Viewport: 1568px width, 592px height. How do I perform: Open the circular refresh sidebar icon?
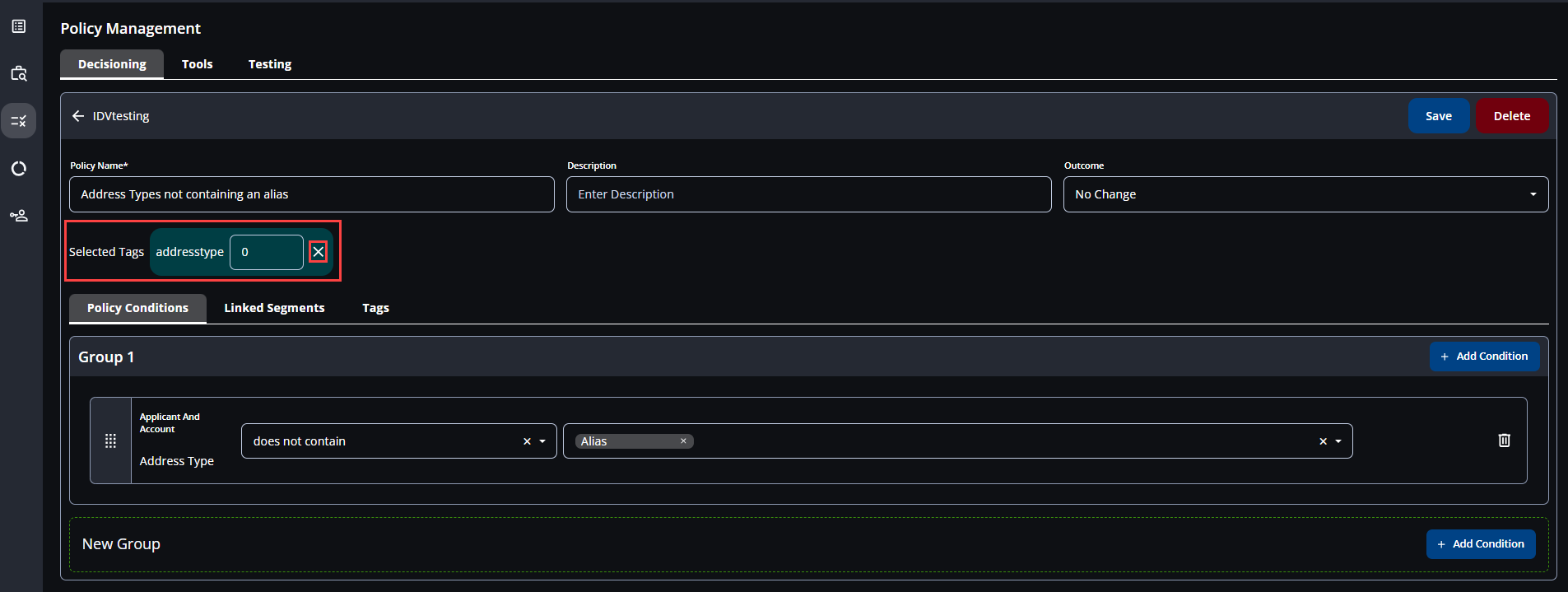(x=19, y=169)
